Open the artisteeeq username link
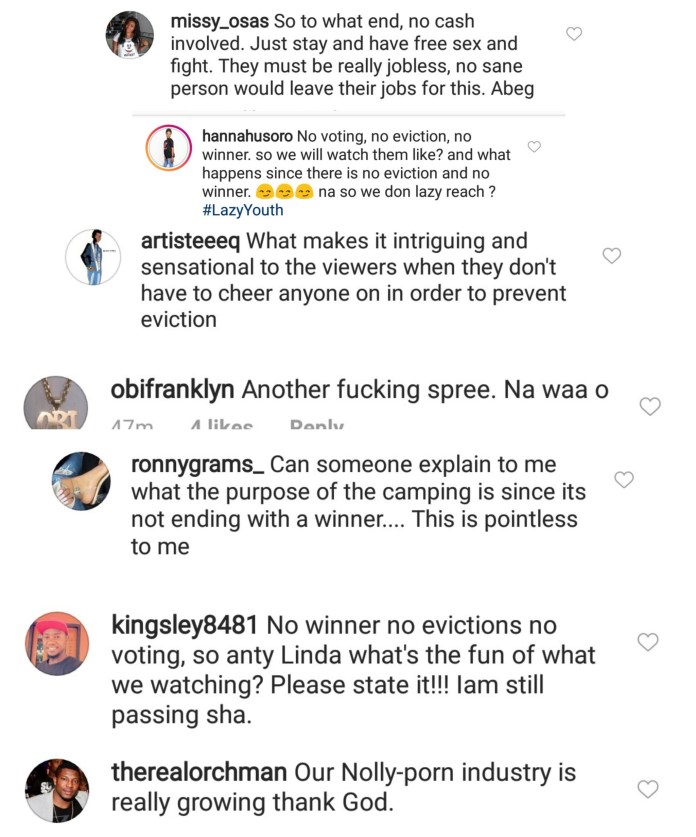The height and width of the screenshot is (837, 696). [x=192, y=242]
